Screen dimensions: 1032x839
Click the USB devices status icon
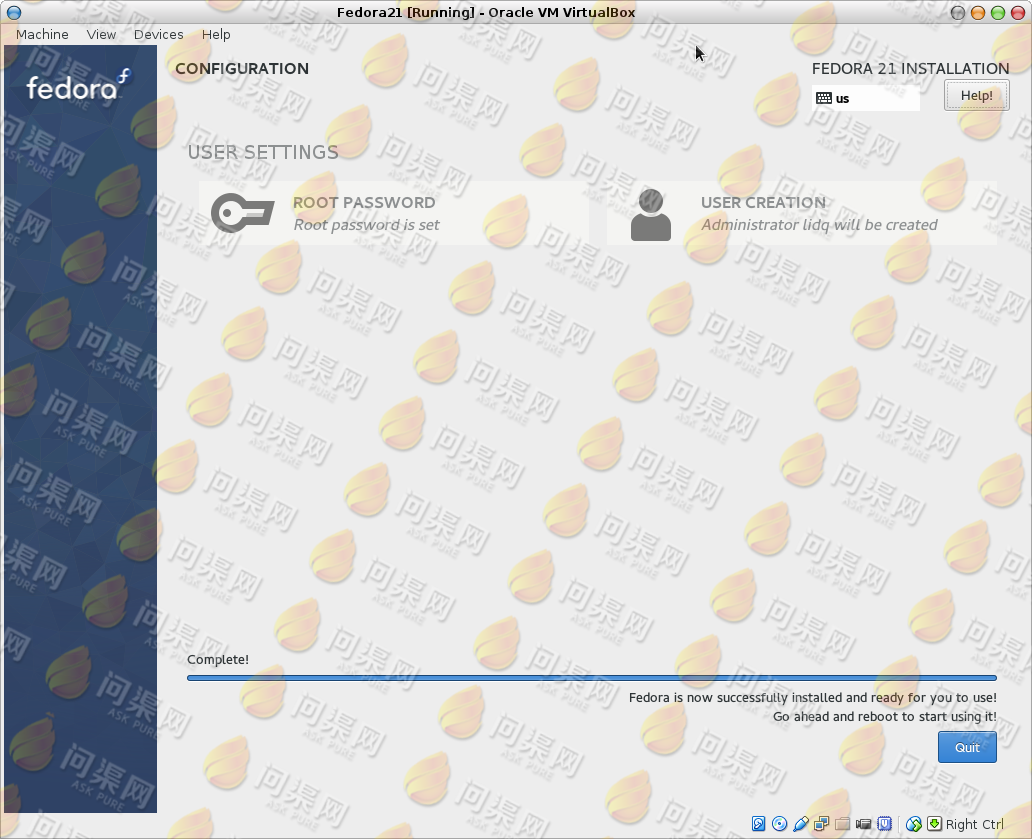click(800, 824)
